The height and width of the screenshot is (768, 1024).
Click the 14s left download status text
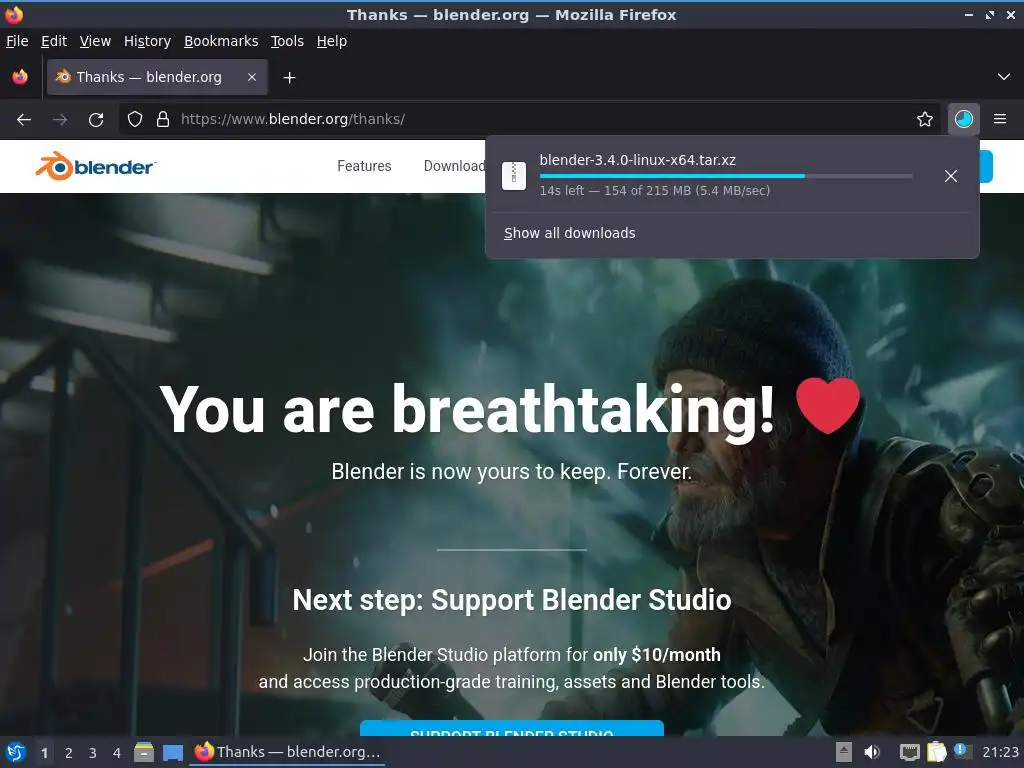654,191
